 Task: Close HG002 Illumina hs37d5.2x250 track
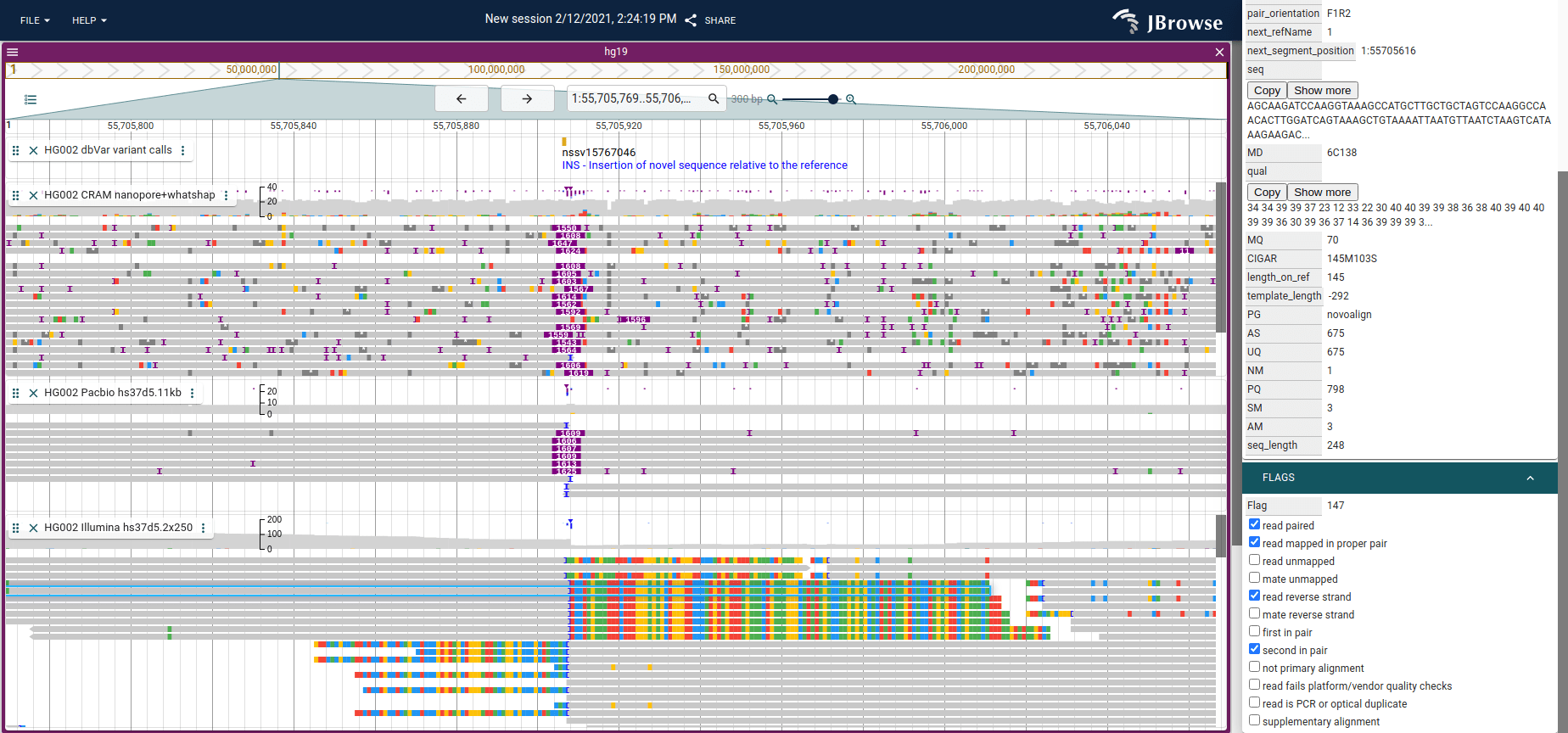33,528
